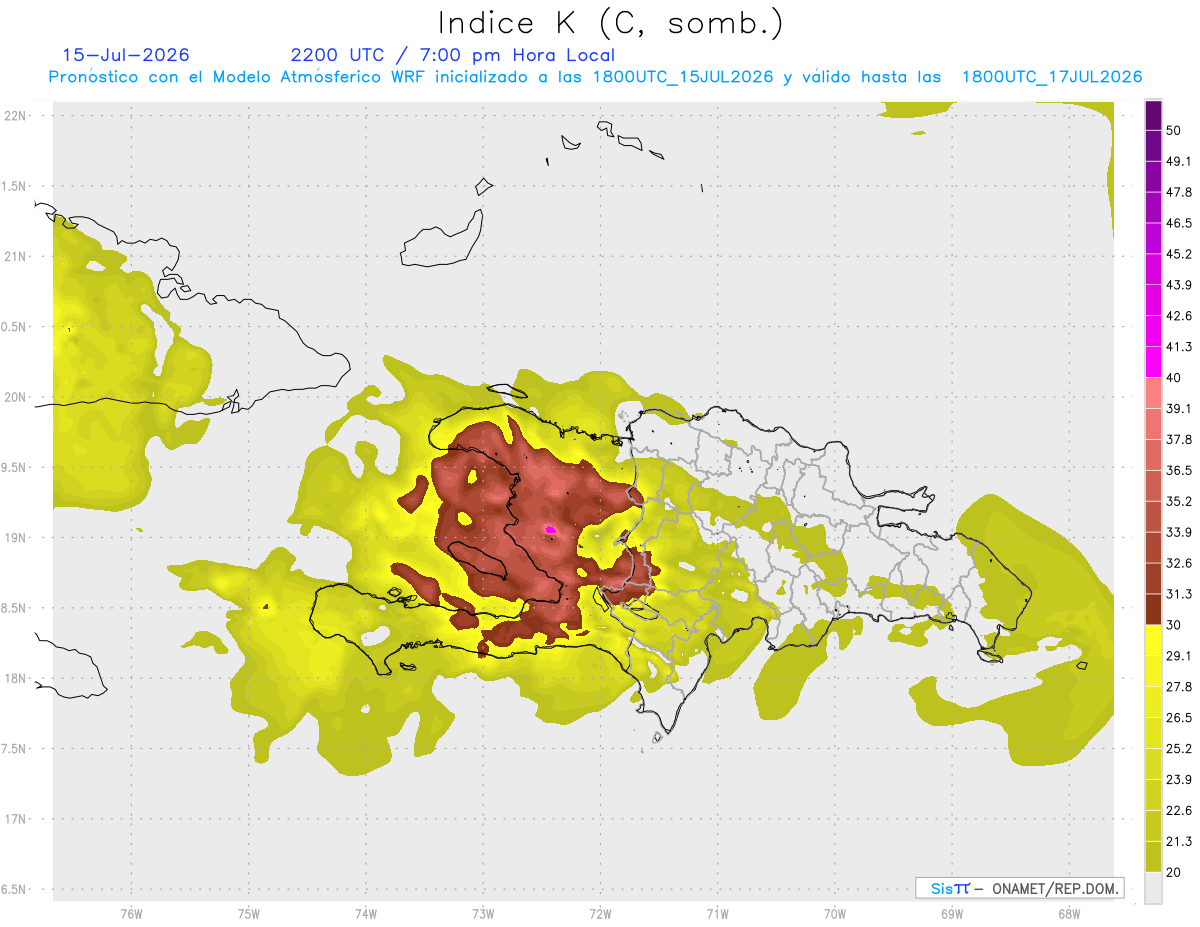Select the salmon swatch between 39.1 and 40
Screen dimensions: 1200x927
pyautogui.click(x=1153, y=393)
